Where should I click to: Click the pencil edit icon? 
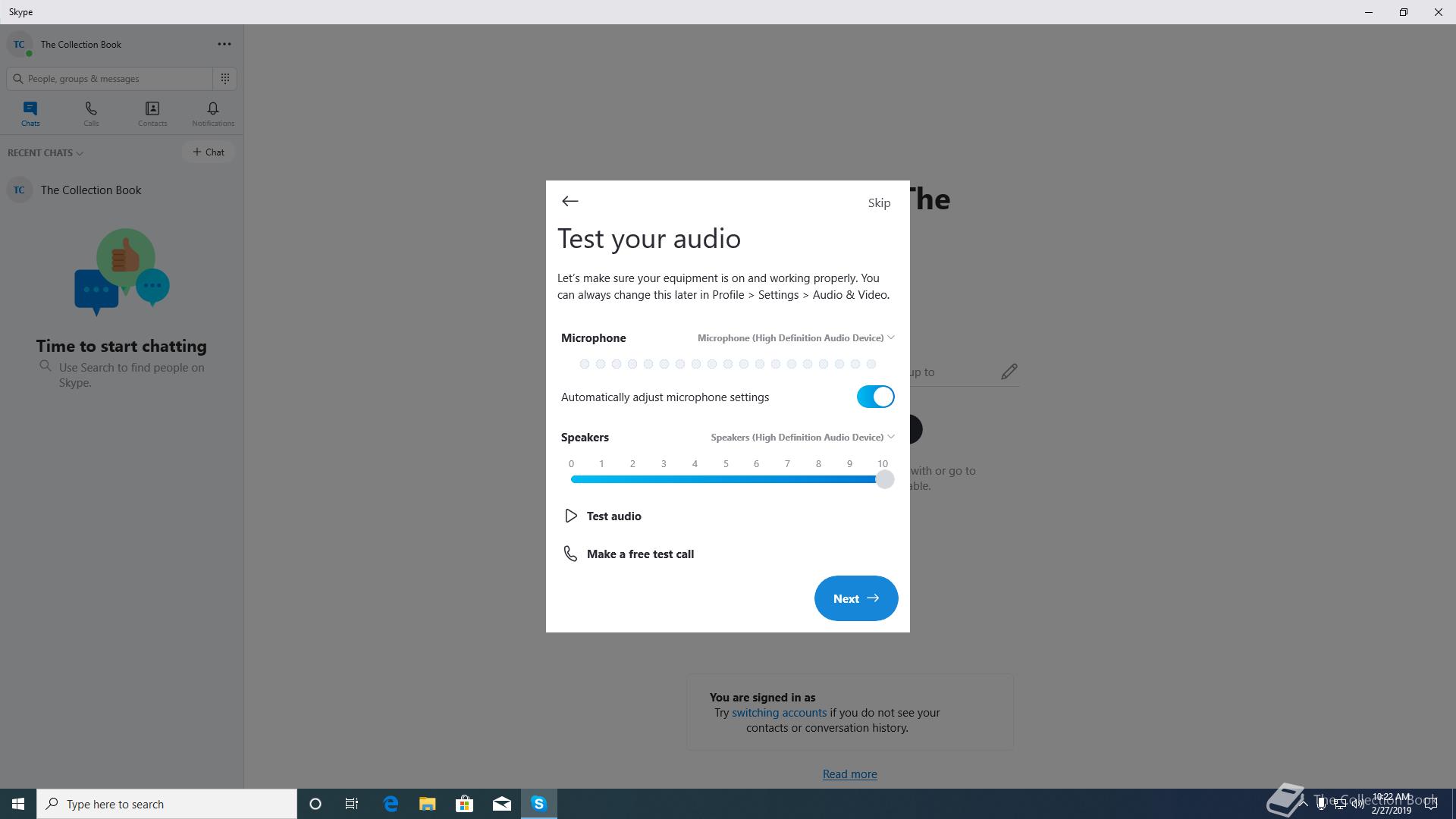(x=1009, y=372)
